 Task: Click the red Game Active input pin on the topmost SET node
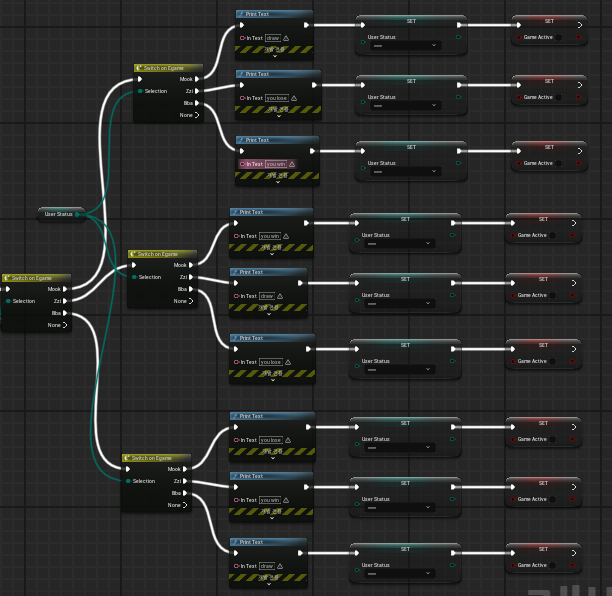click(519, 37)
